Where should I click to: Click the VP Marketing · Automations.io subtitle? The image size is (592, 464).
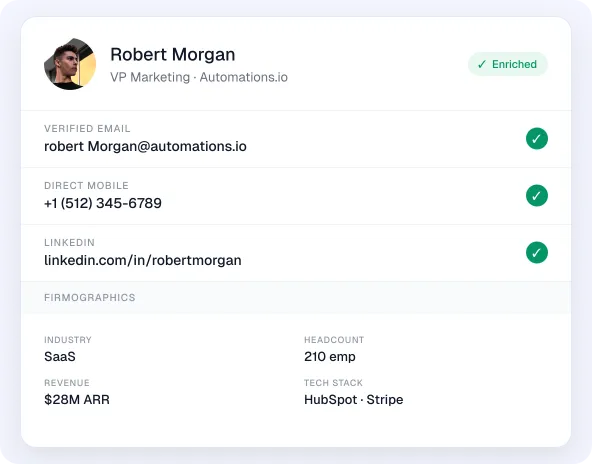coord(199,77)
